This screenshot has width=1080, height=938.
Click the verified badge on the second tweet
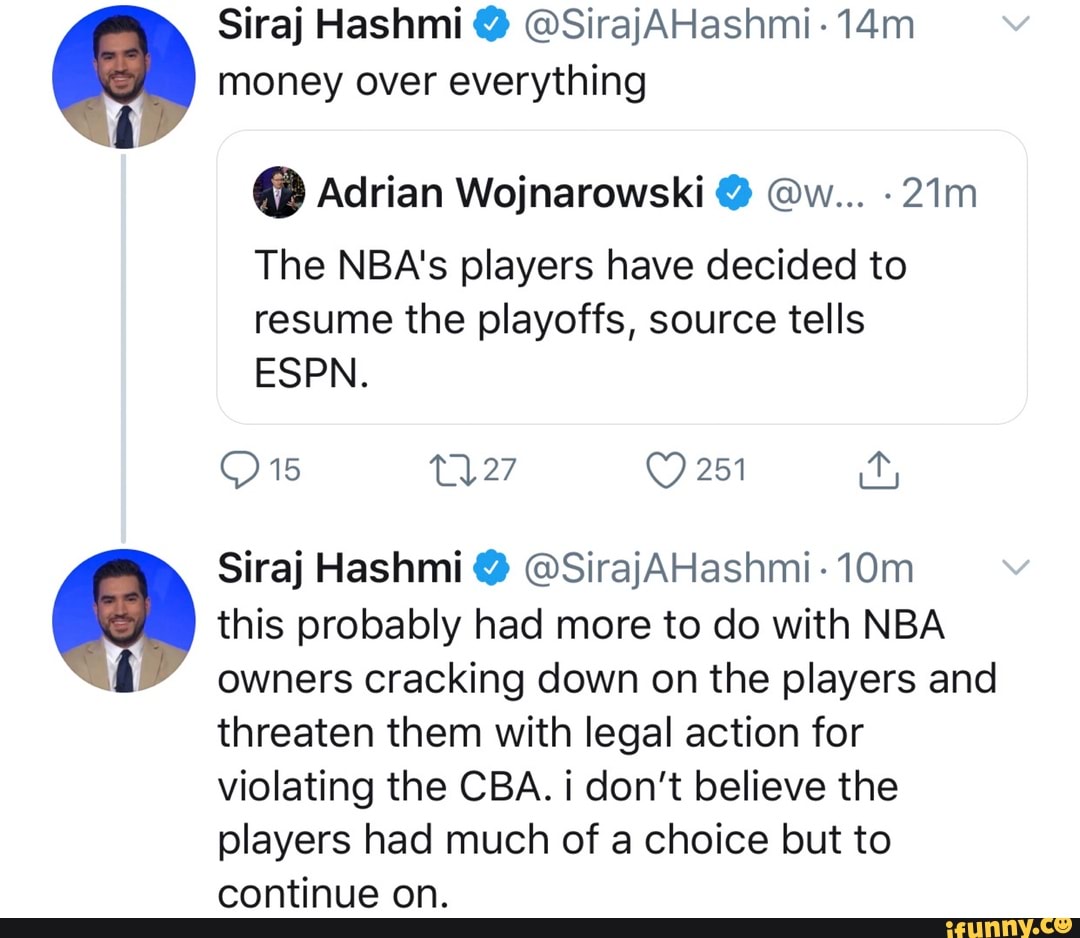[492, 567]
